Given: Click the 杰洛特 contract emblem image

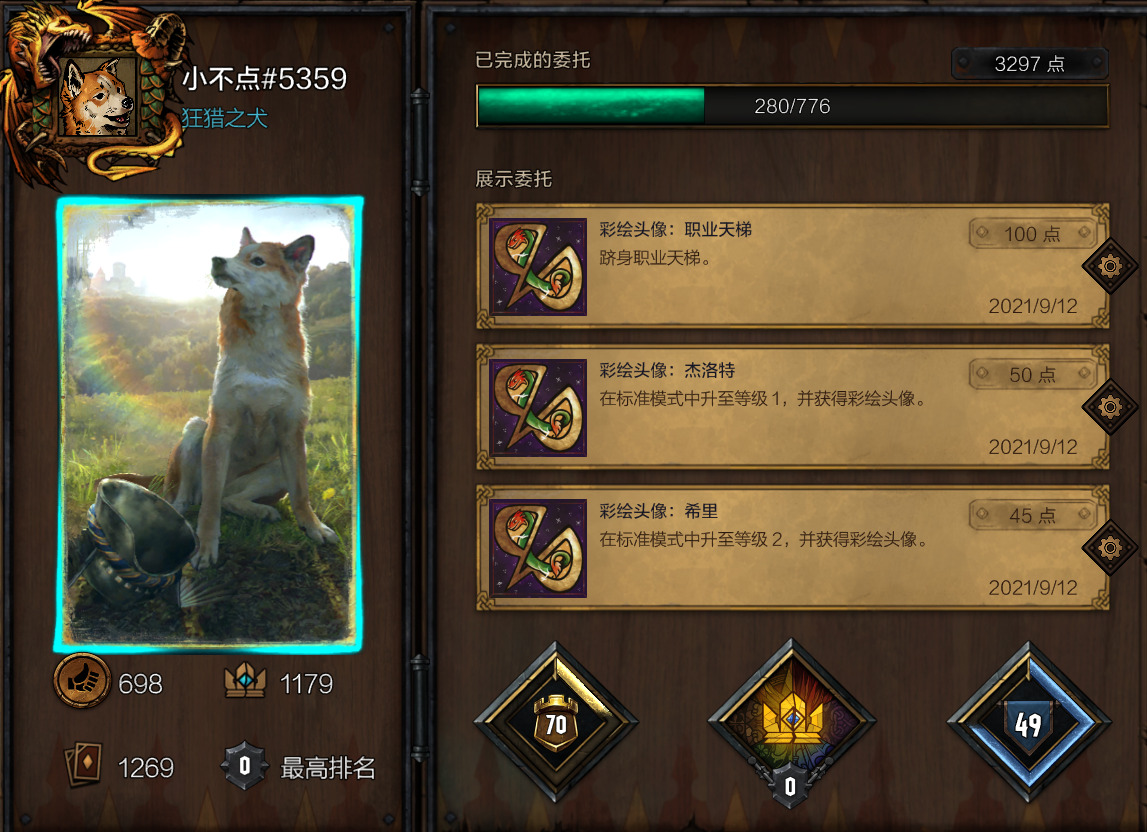Looking at the screenshot, I should pos(538,408).
